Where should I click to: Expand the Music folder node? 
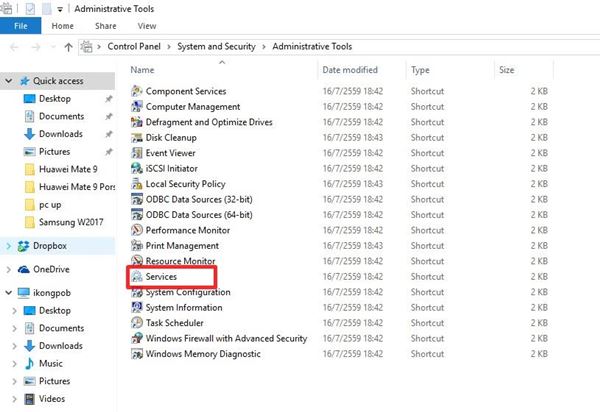pos(15,363)
